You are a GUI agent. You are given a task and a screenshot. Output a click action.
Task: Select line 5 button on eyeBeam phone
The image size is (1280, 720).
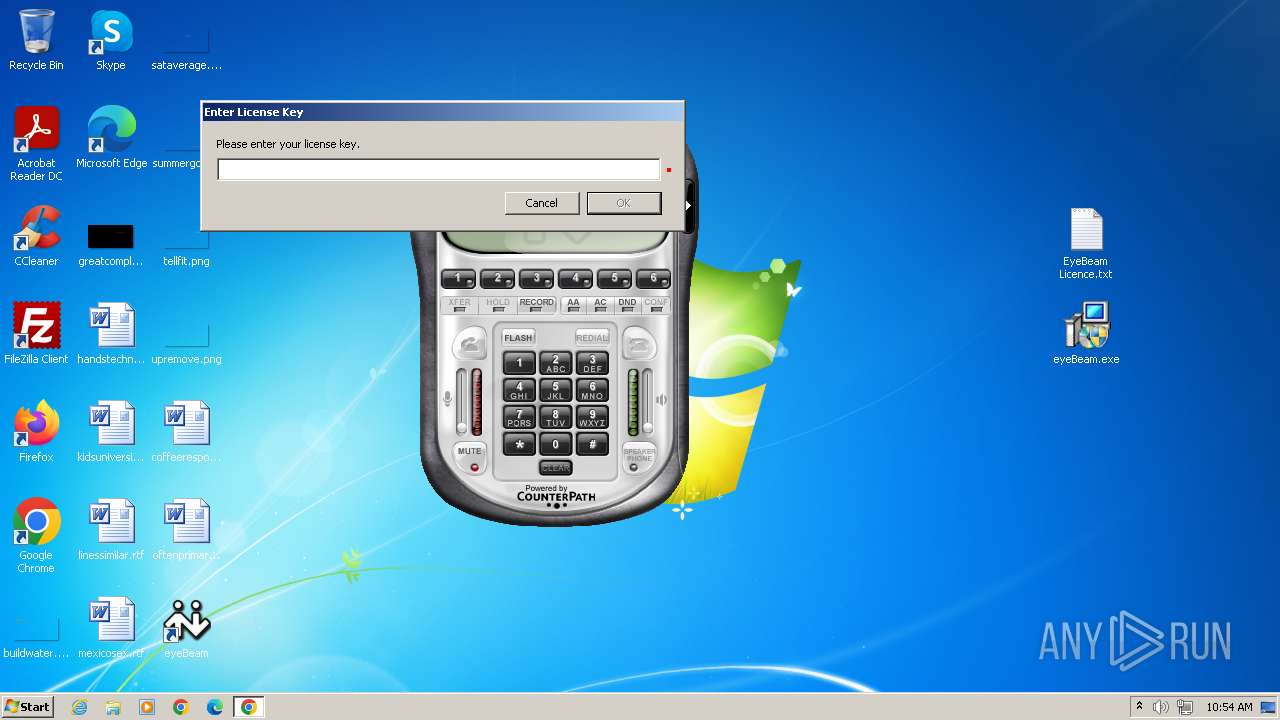point(614,278)
